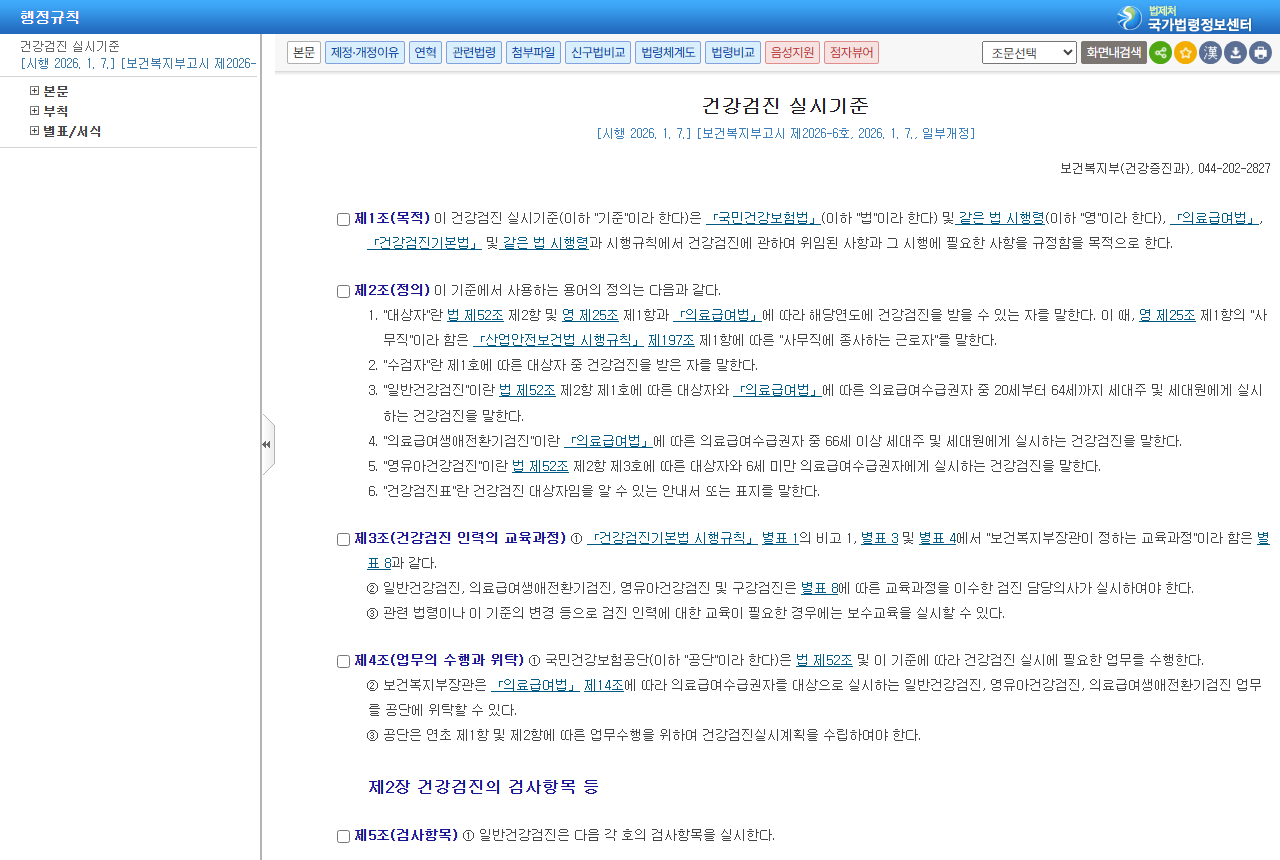Viewport: 1280px width, 860px height.
Task: Check the 제4조(업무의 수행과 위탁) checkbox
Action: click(343, 661)
